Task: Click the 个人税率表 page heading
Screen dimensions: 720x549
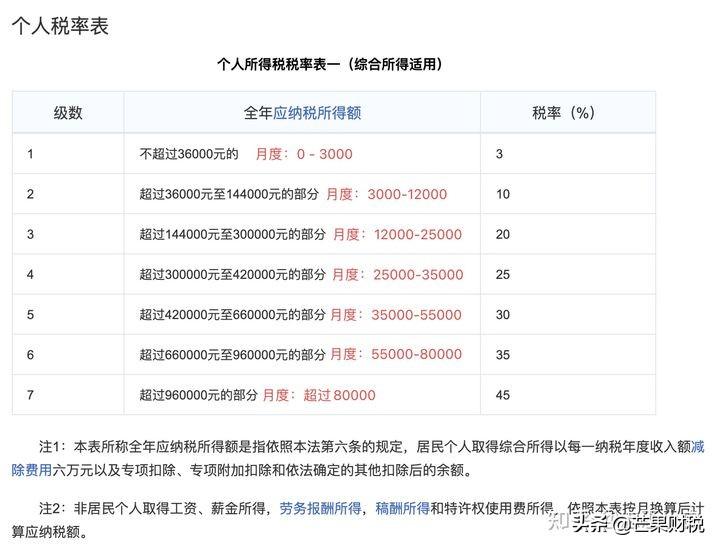Action: [59, 27]
